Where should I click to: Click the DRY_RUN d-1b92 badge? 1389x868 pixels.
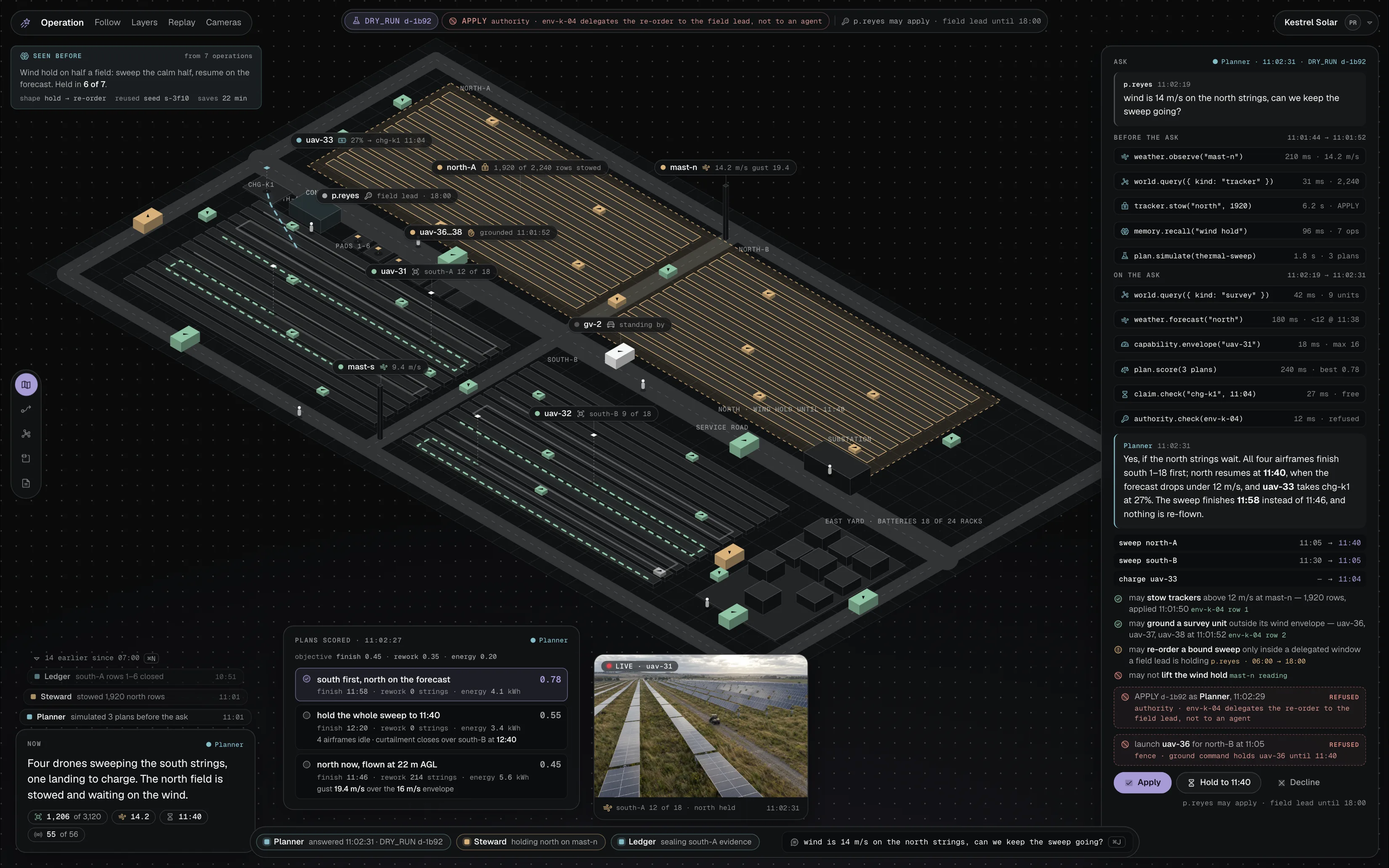click(x=391, y=21)
